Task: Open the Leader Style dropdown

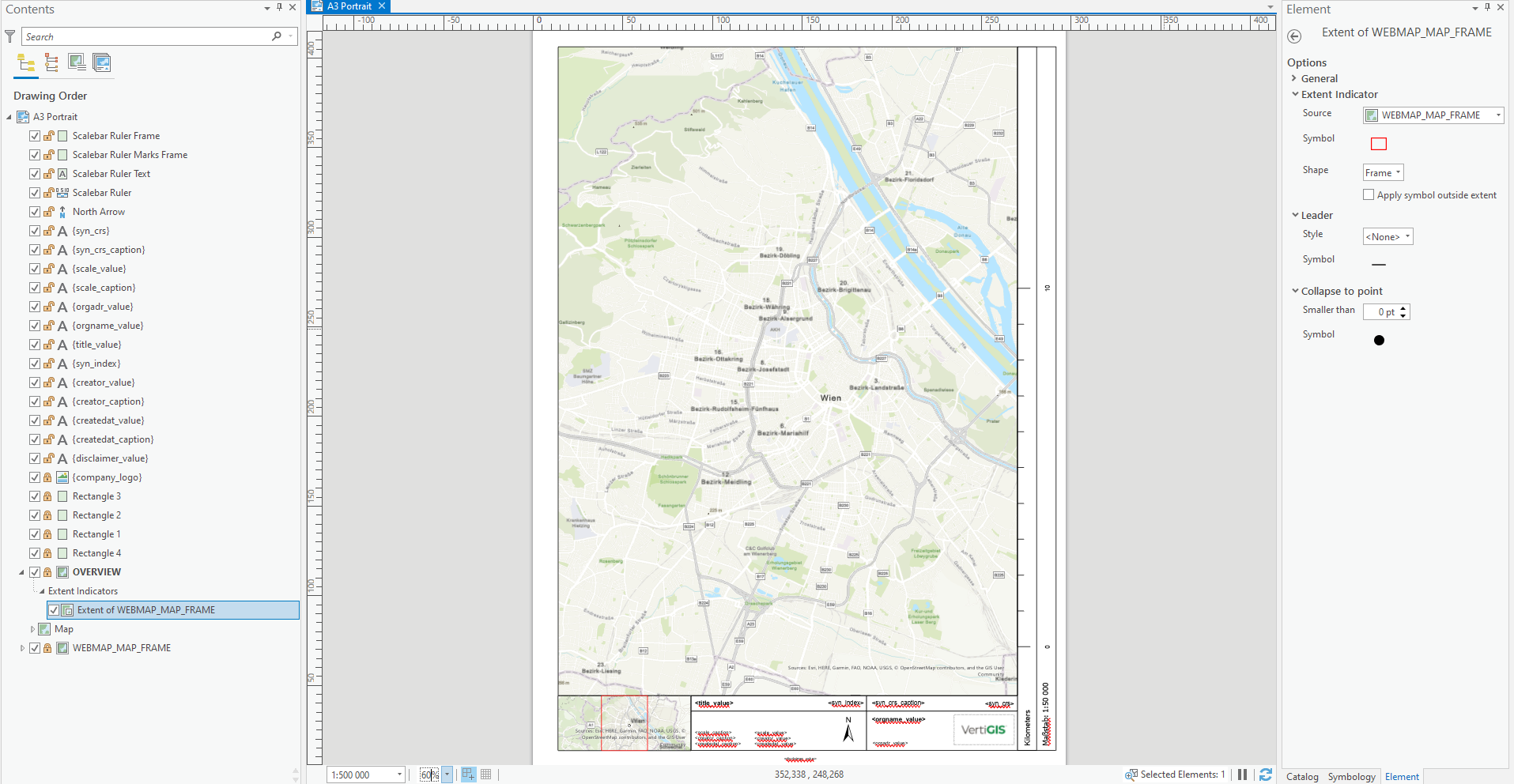Action: (1408, 236)
